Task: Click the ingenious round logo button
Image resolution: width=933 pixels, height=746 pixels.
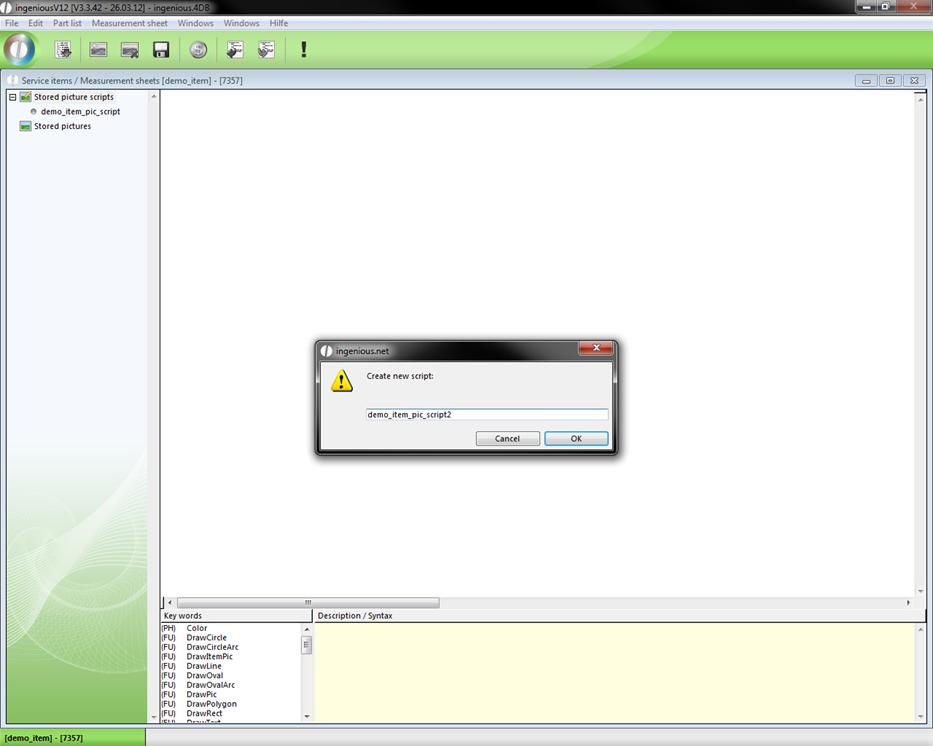Action: click(19, 49)
